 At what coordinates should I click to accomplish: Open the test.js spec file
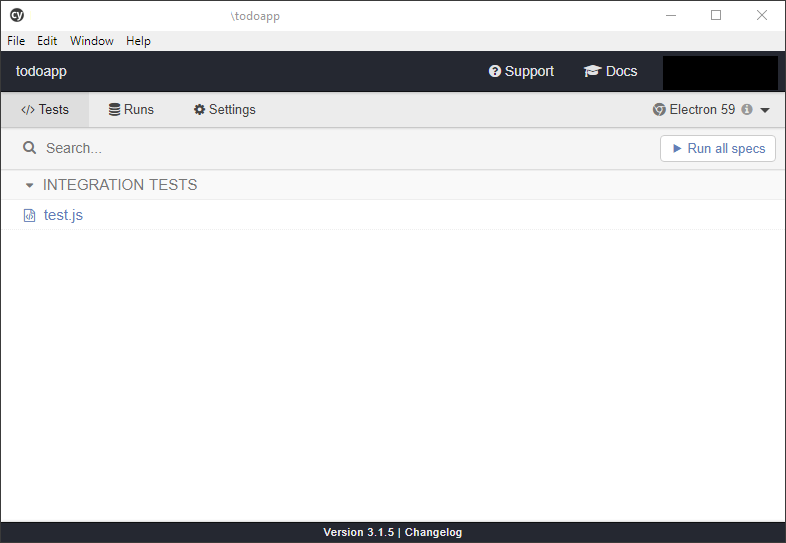point(63,215)
